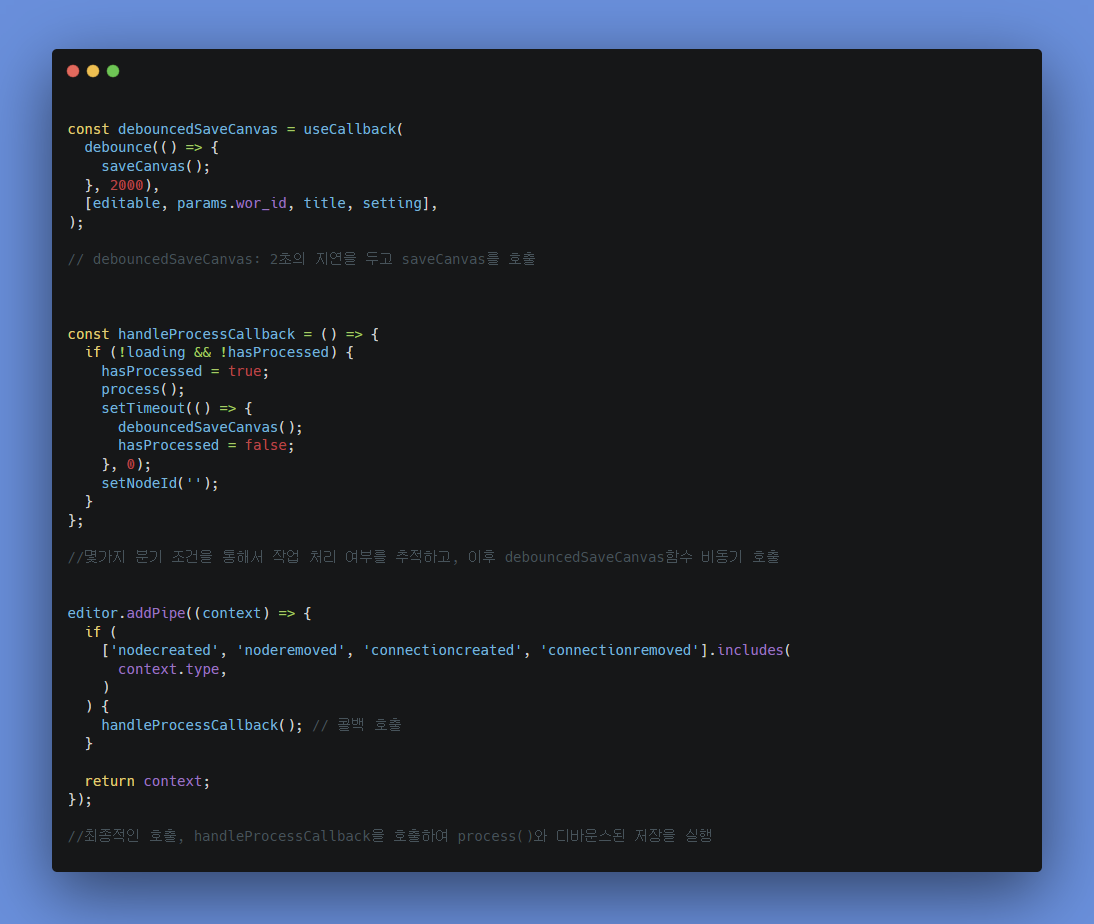Click the line "const handleProcessCallback = () => {"
The width and height of the screenshot is (1094, 924).
click(223, 334)
